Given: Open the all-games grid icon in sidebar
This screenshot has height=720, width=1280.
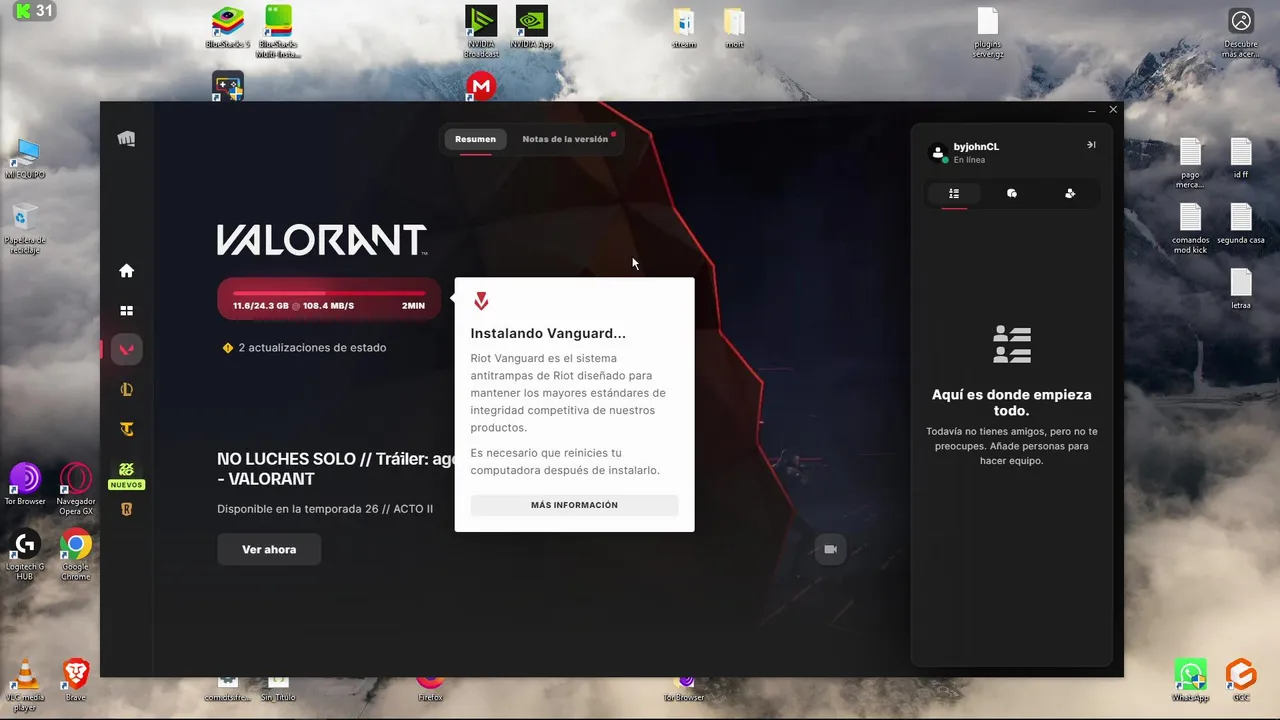Looking at the screenshot, I should (127, 311).
